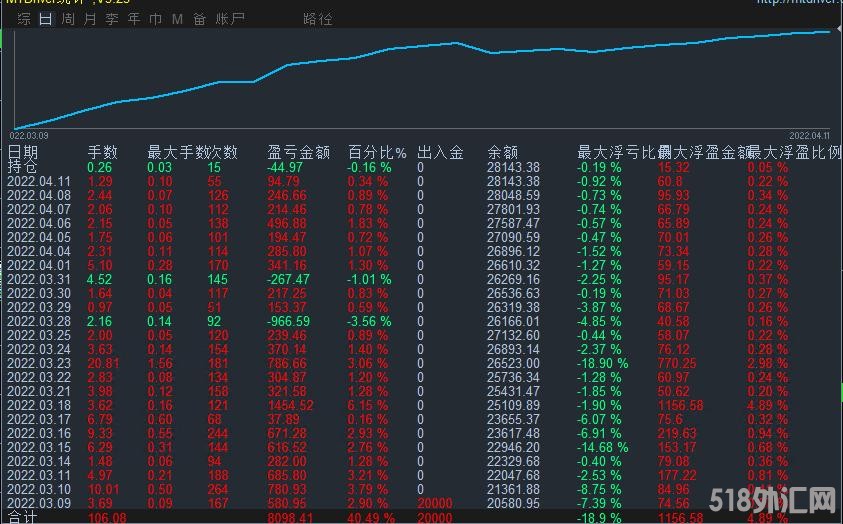Click the 盈亏金额 column header
This screenshot has height=524, width=843.
pos(299,153)
